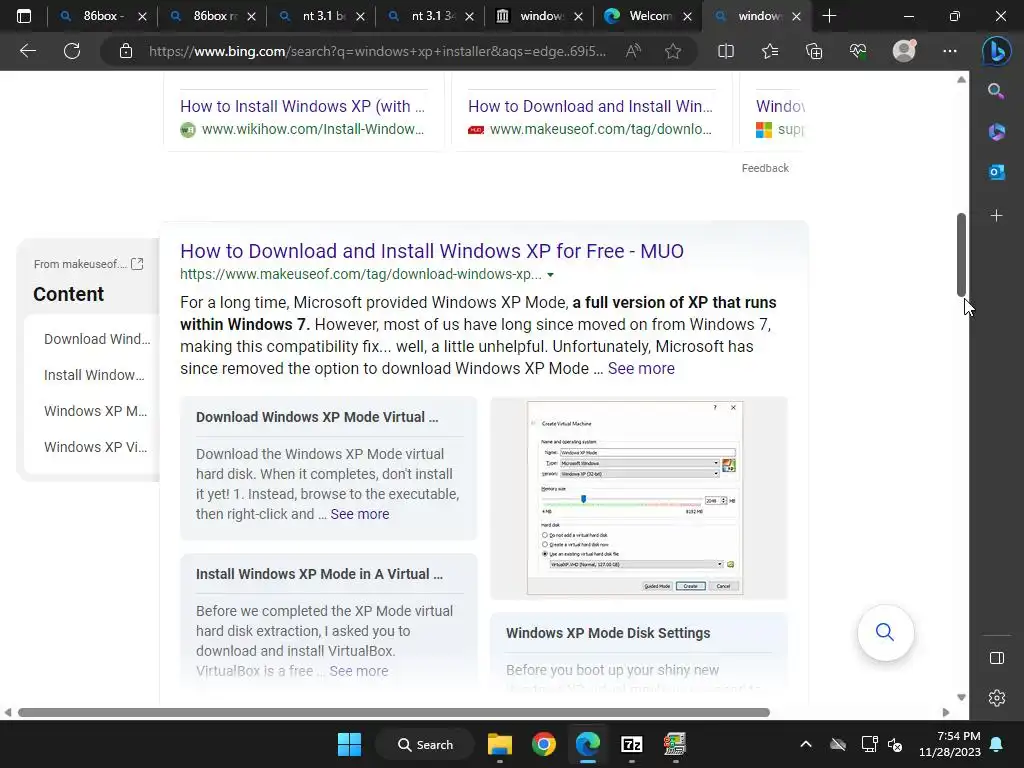1024x768 pixels.
Task: Open sidebar settings gear
Action: coord(997,698)
